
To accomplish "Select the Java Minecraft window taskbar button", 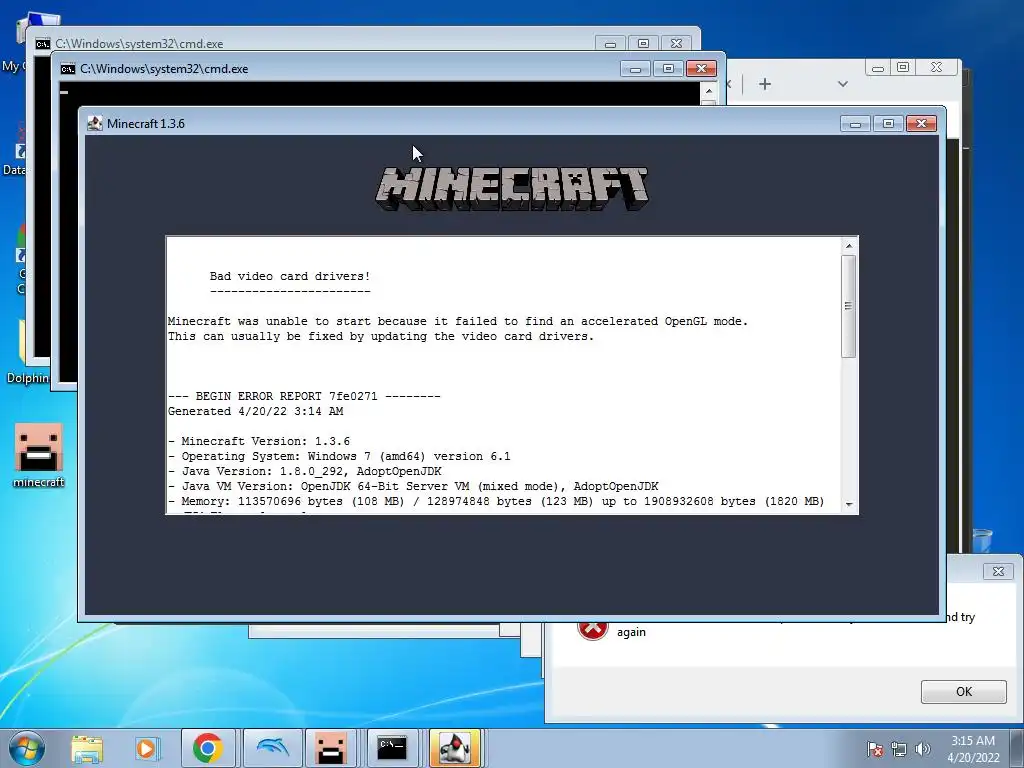I will (455, 748).
